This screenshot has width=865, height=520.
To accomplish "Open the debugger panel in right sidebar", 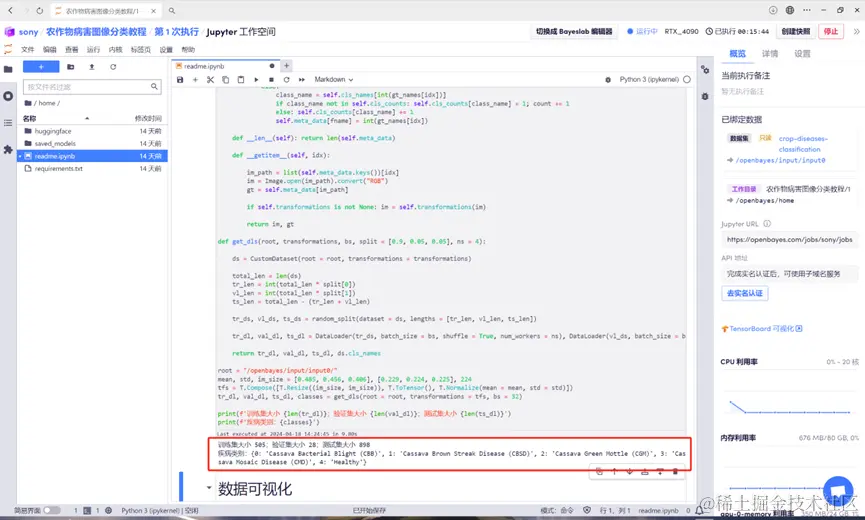I will (705, 96).
